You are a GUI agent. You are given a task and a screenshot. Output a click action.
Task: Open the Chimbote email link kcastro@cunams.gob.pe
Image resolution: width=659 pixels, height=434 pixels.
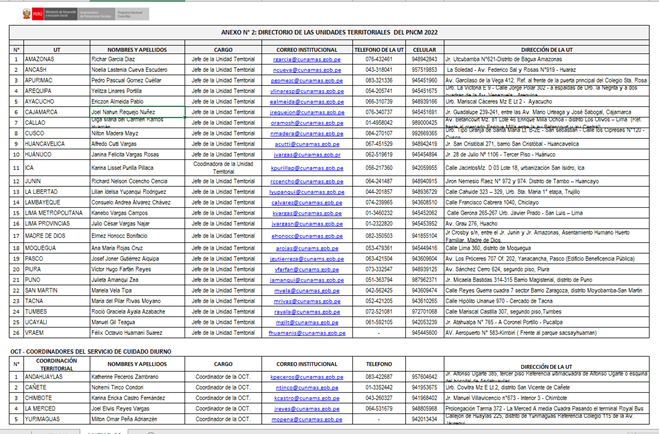(x=307, y=398)
